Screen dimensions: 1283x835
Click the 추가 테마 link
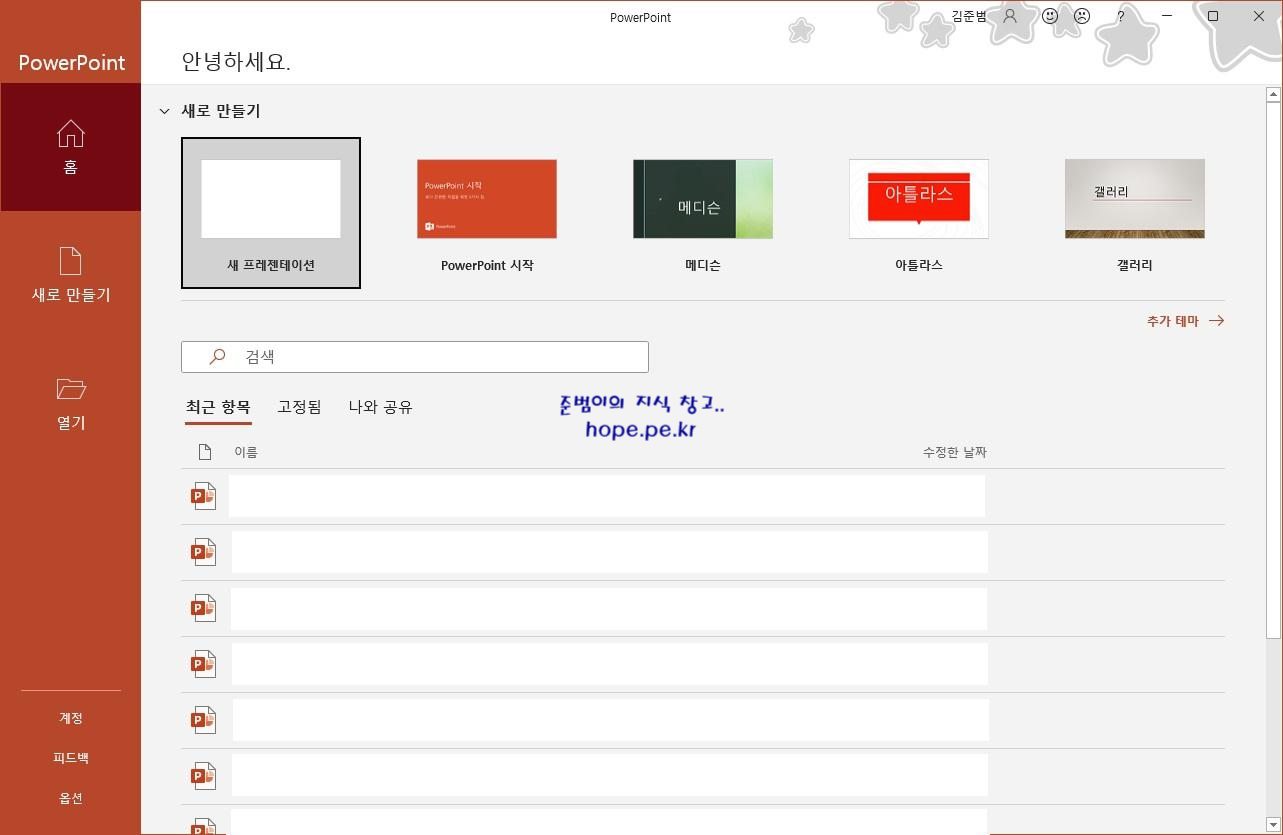[1185, 321]
